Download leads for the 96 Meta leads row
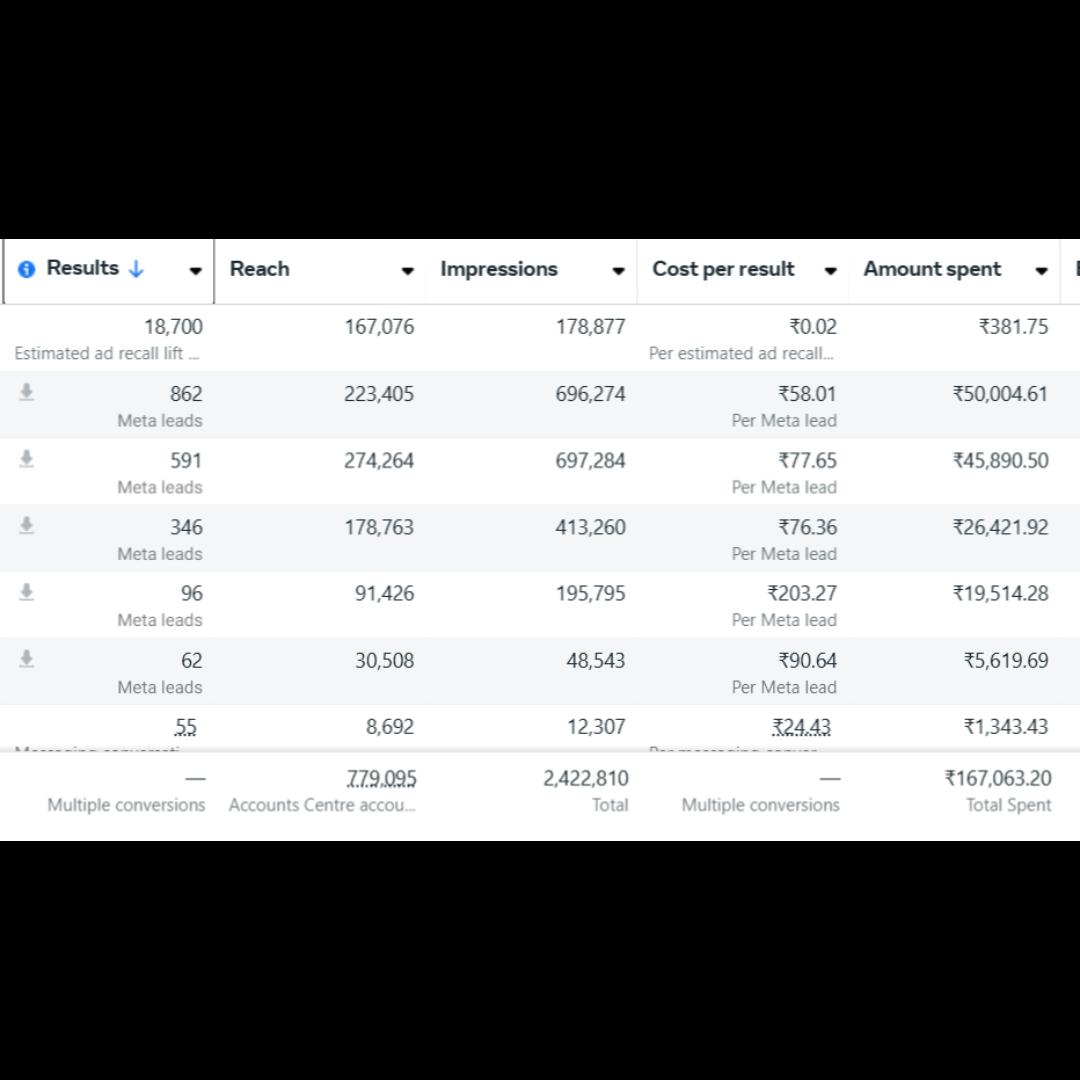 tap(27, 592)
